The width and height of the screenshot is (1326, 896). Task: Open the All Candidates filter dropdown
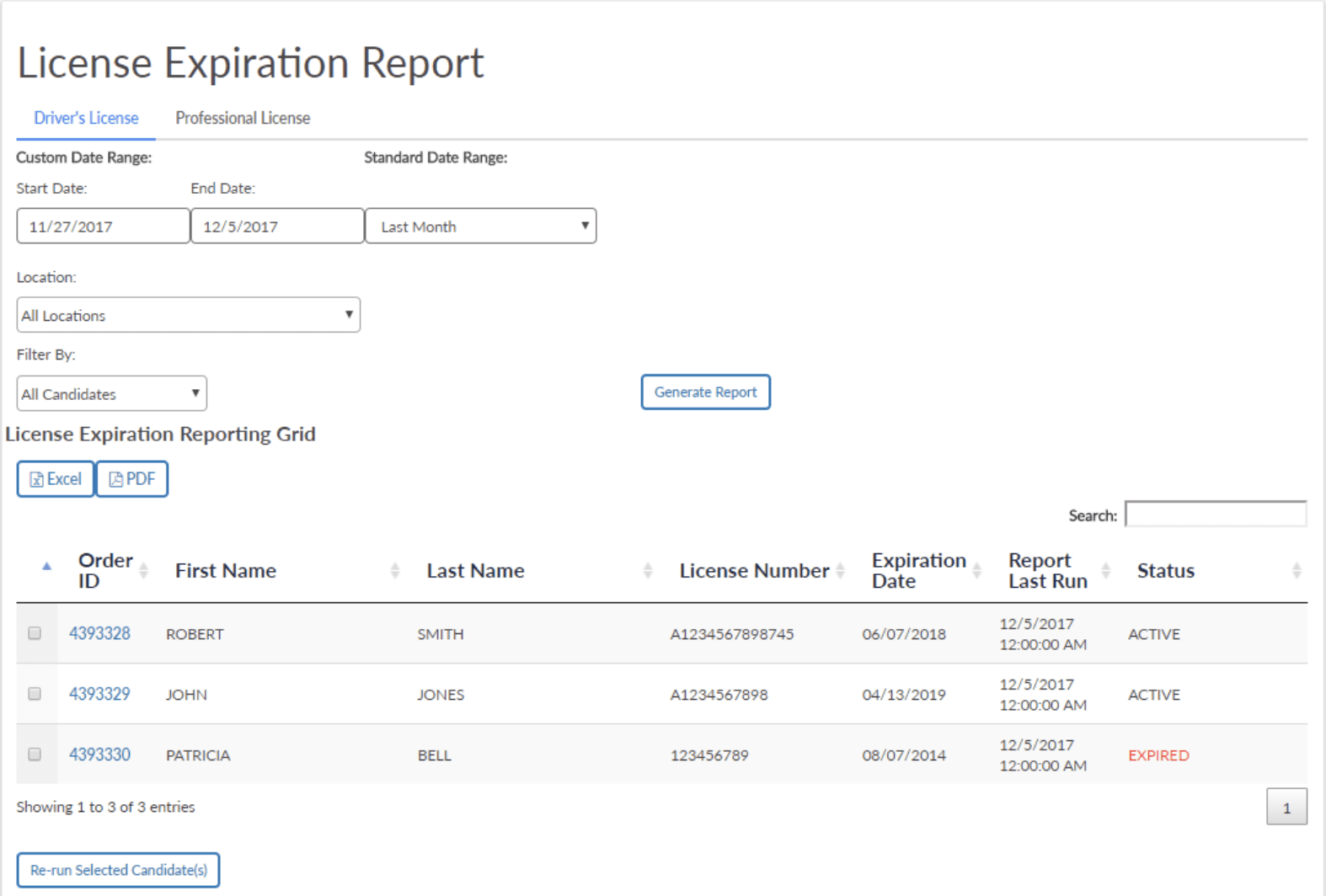tap(112, 393)
